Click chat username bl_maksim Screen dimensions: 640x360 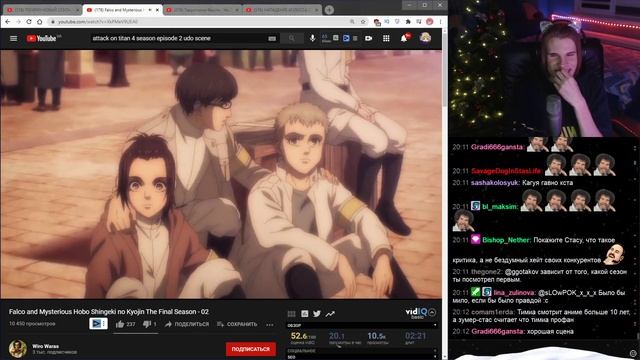tap(499, 207)
